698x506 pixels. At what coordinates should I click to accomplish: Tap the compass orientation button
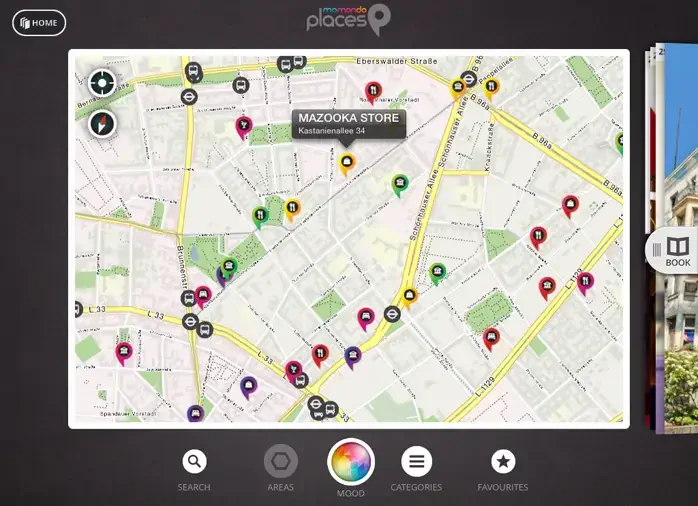tap(102, 124)
